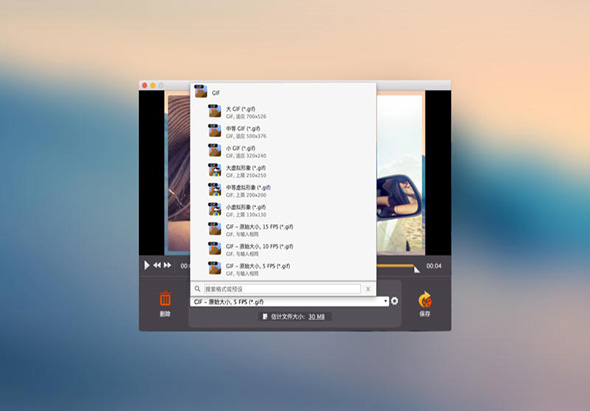Choose GIF 原始大小 10 FPS preset
Viewport: 590px width, 411px height.
click(283, 249)
